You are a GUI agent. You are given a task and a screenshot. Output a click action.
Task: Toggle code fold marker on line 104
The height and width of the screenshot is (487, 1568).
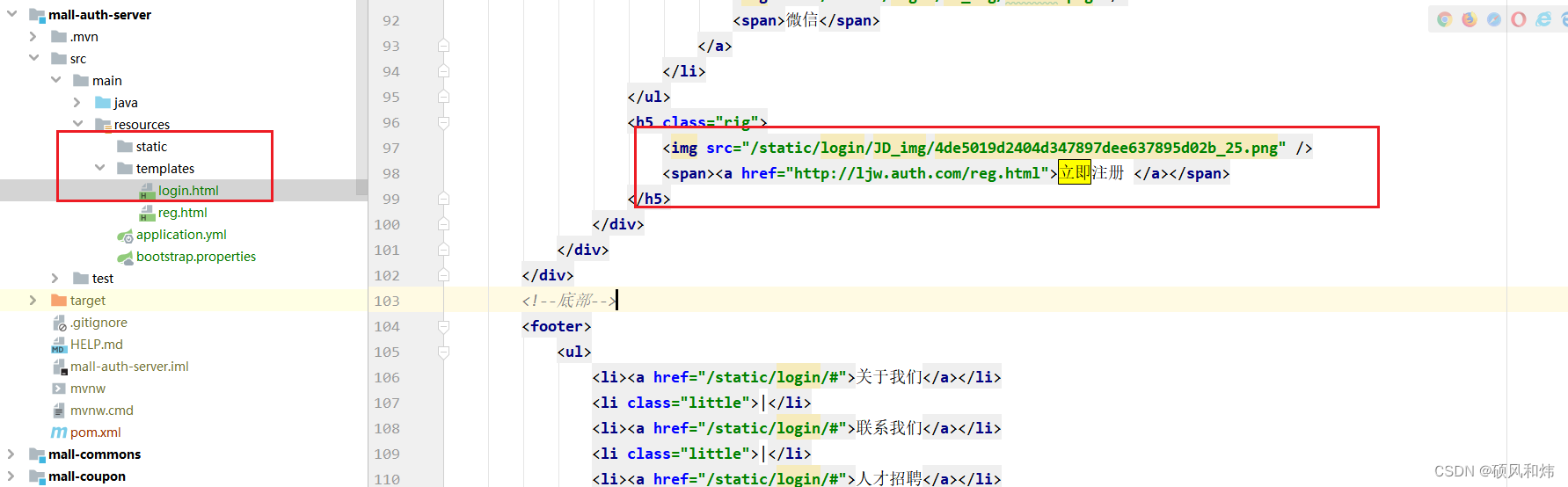(x=444, y=326)
